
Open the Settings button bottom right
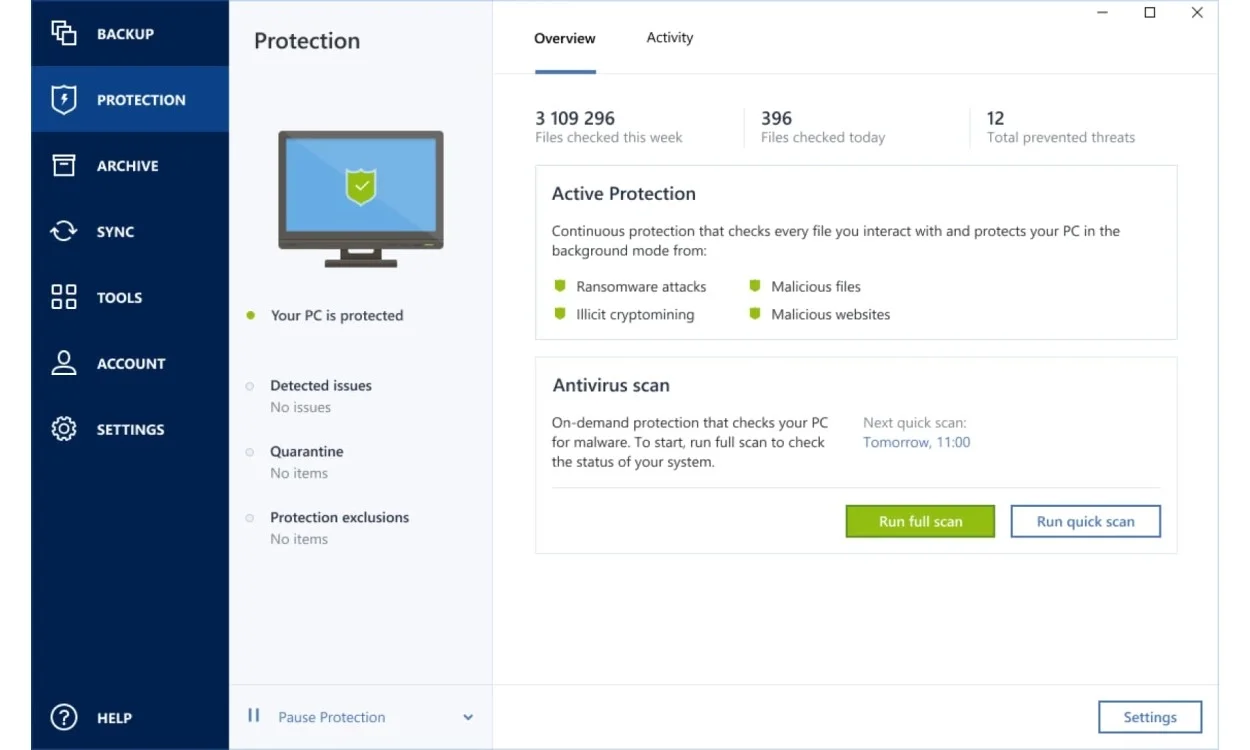tap(1149, 717)
